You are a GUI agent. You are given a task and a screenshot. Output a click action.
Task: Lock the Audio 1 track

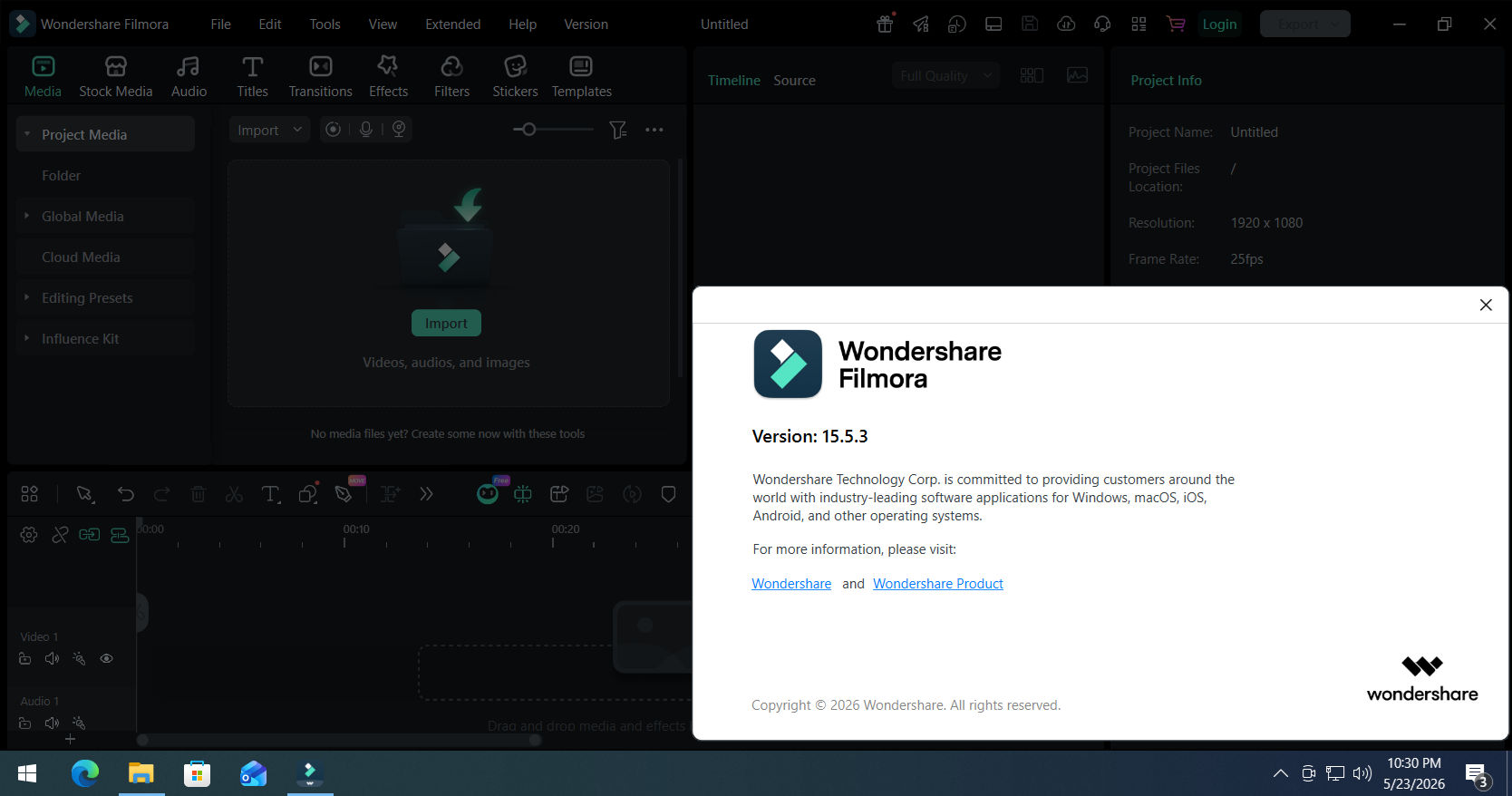tap(24, 723)
